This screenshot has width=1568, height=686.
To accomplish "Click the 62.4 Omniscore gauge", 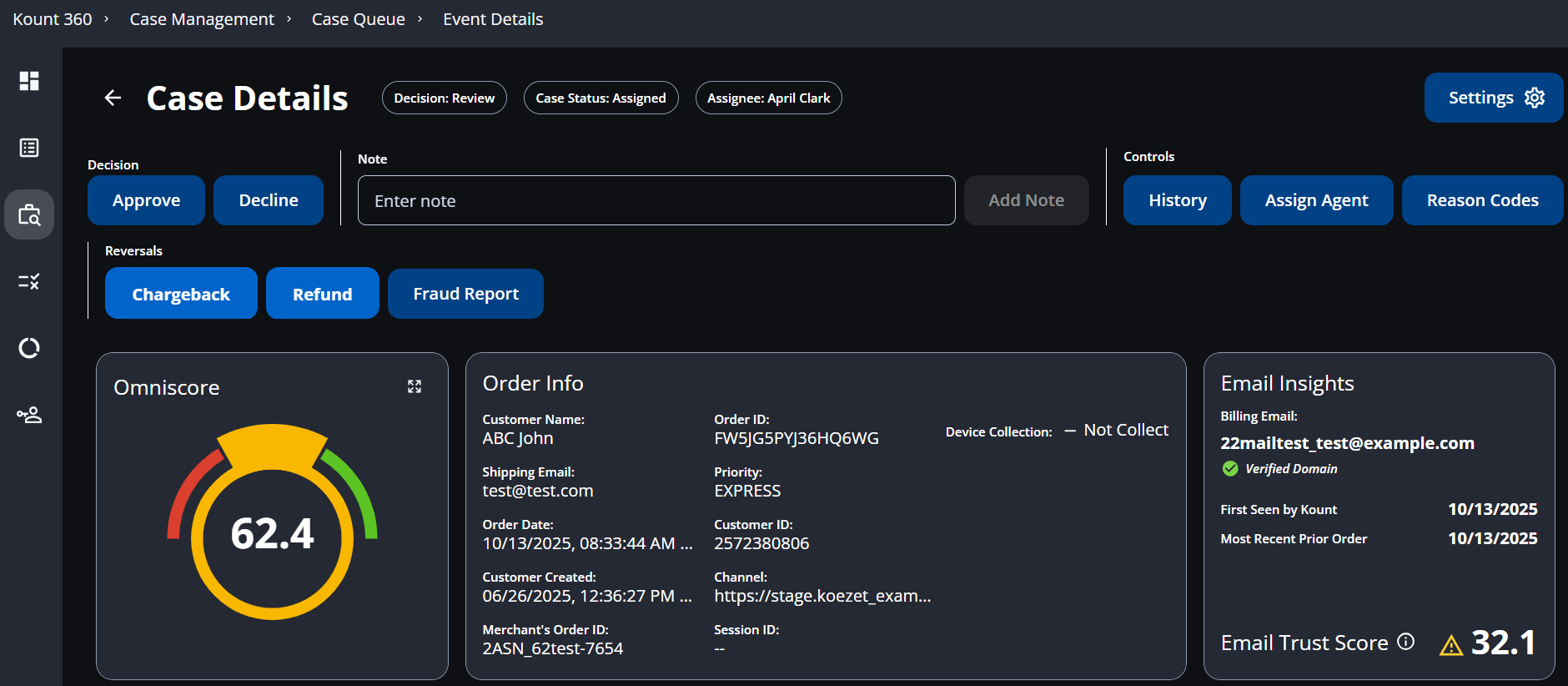I will (x=272, y=532).
